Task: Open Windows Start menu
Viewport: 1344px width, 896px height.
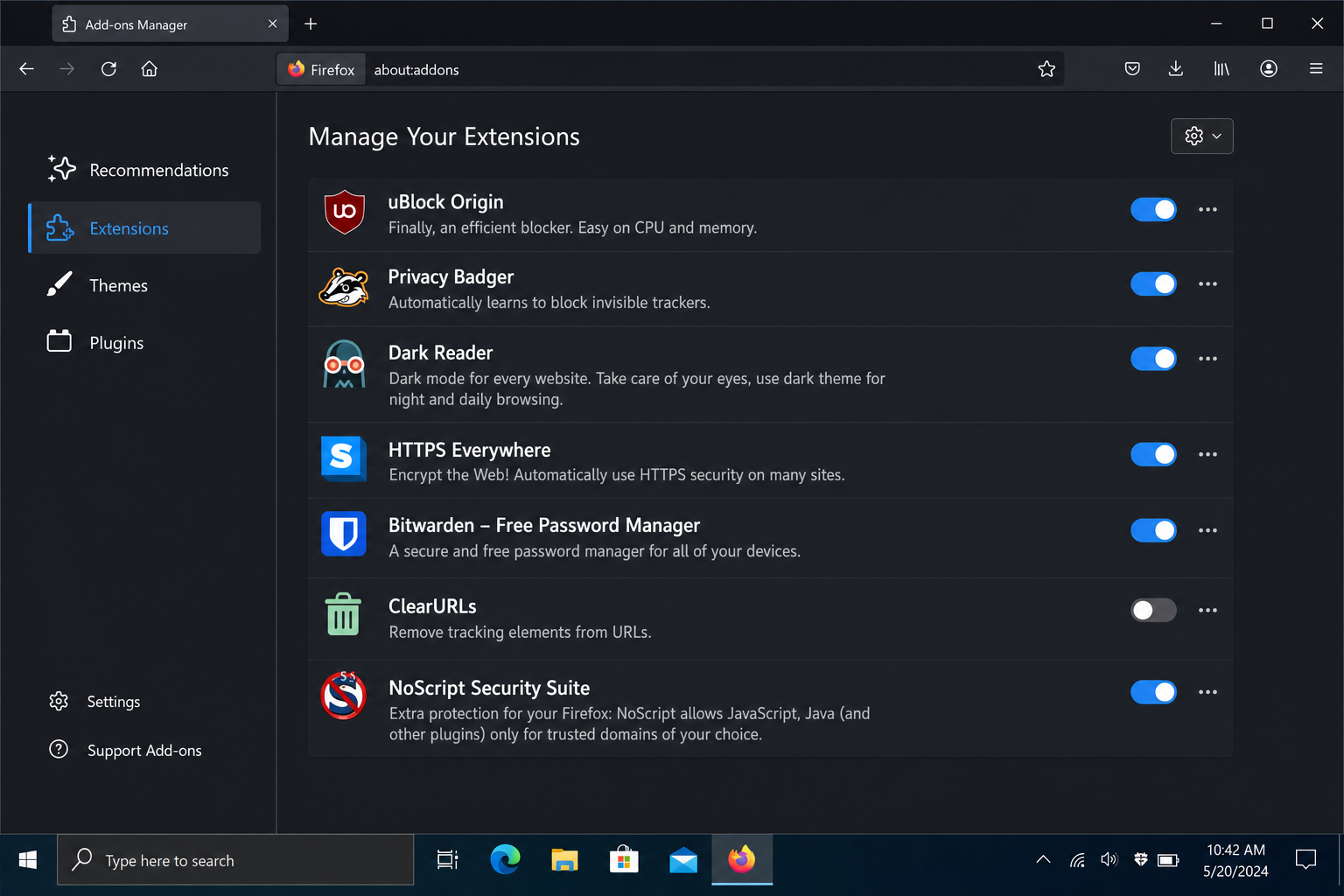Action: point(28,860)
